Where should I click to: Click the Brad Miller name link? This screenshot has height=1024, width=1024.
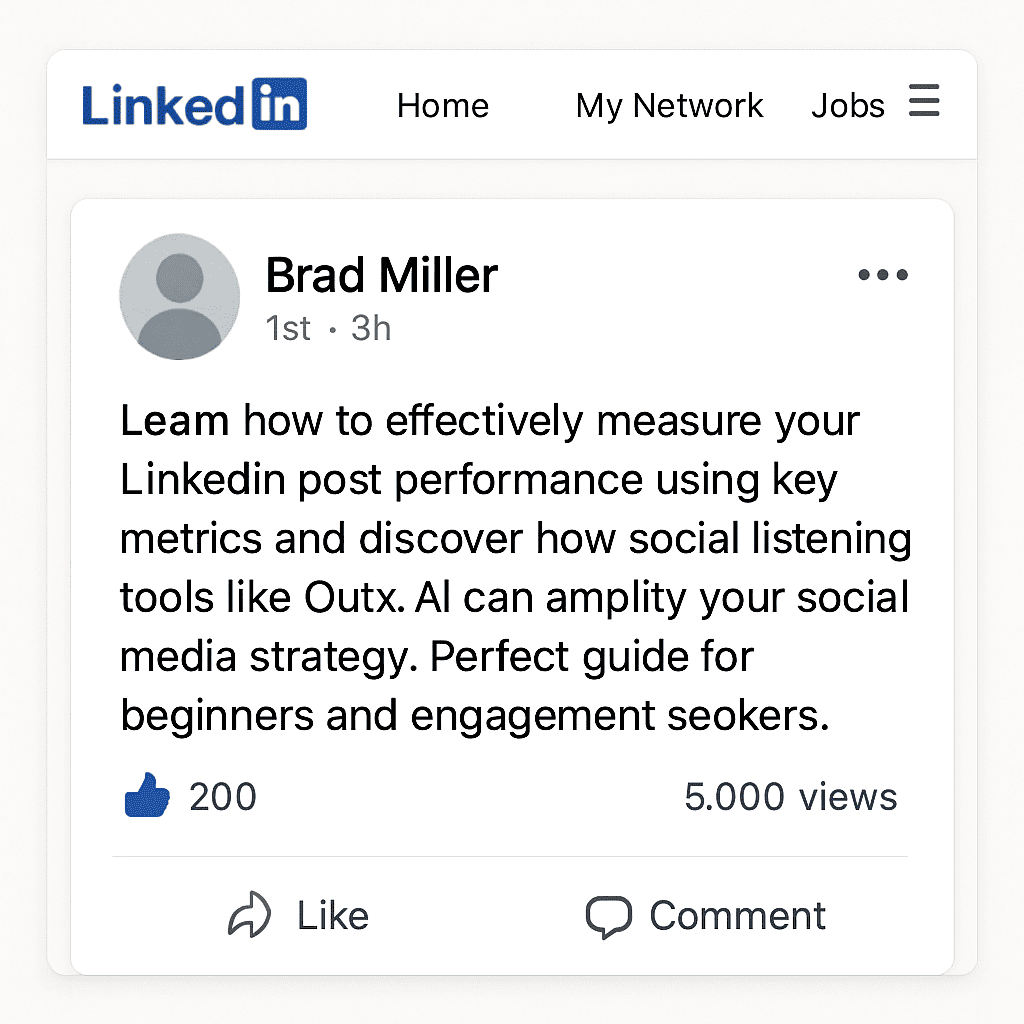click(x=381, y=275)
